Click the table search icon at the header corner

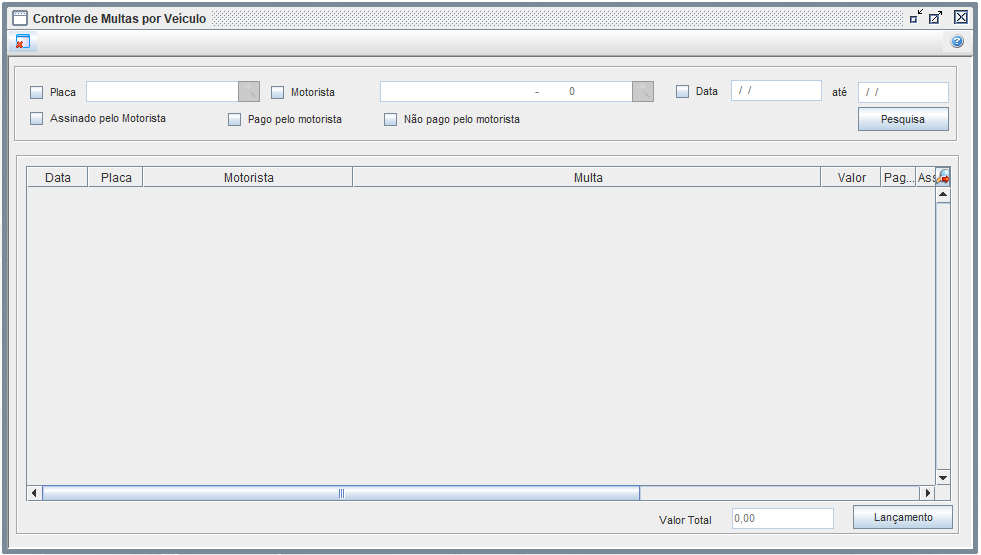tap(943, 177)
